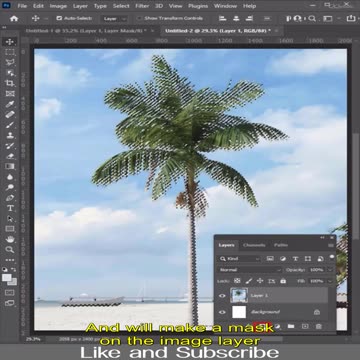The height and width of the screenshot is (360, 360).
Task: Swap foreground and background colors
Action: [x=14, y=269]
